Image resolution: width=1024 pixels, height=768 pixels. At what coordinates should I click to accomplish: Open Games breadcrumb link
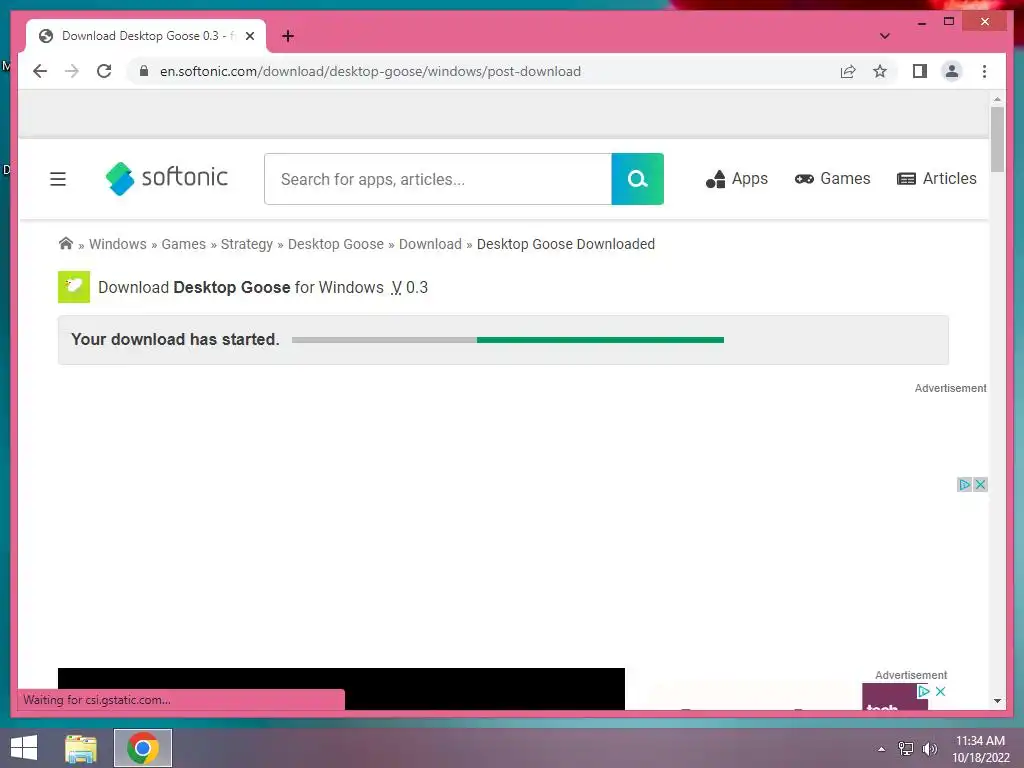pos(184,244)
